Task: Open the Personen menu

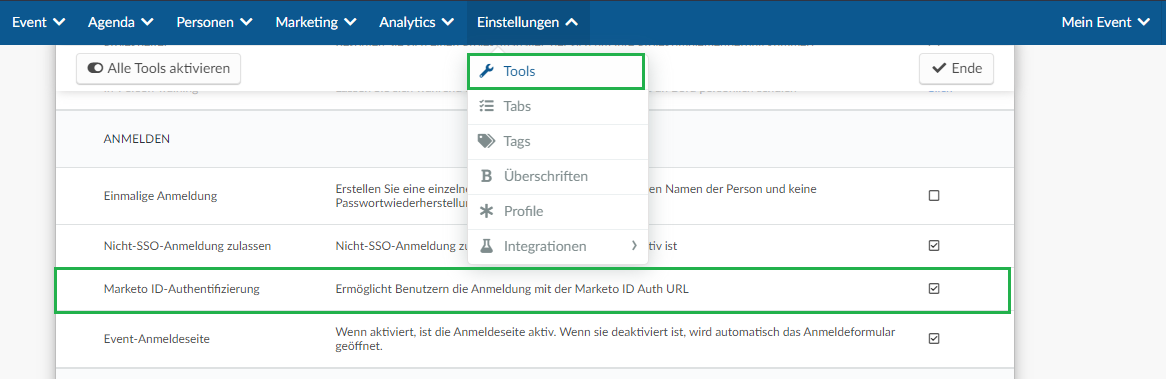Action: (213, 22)
